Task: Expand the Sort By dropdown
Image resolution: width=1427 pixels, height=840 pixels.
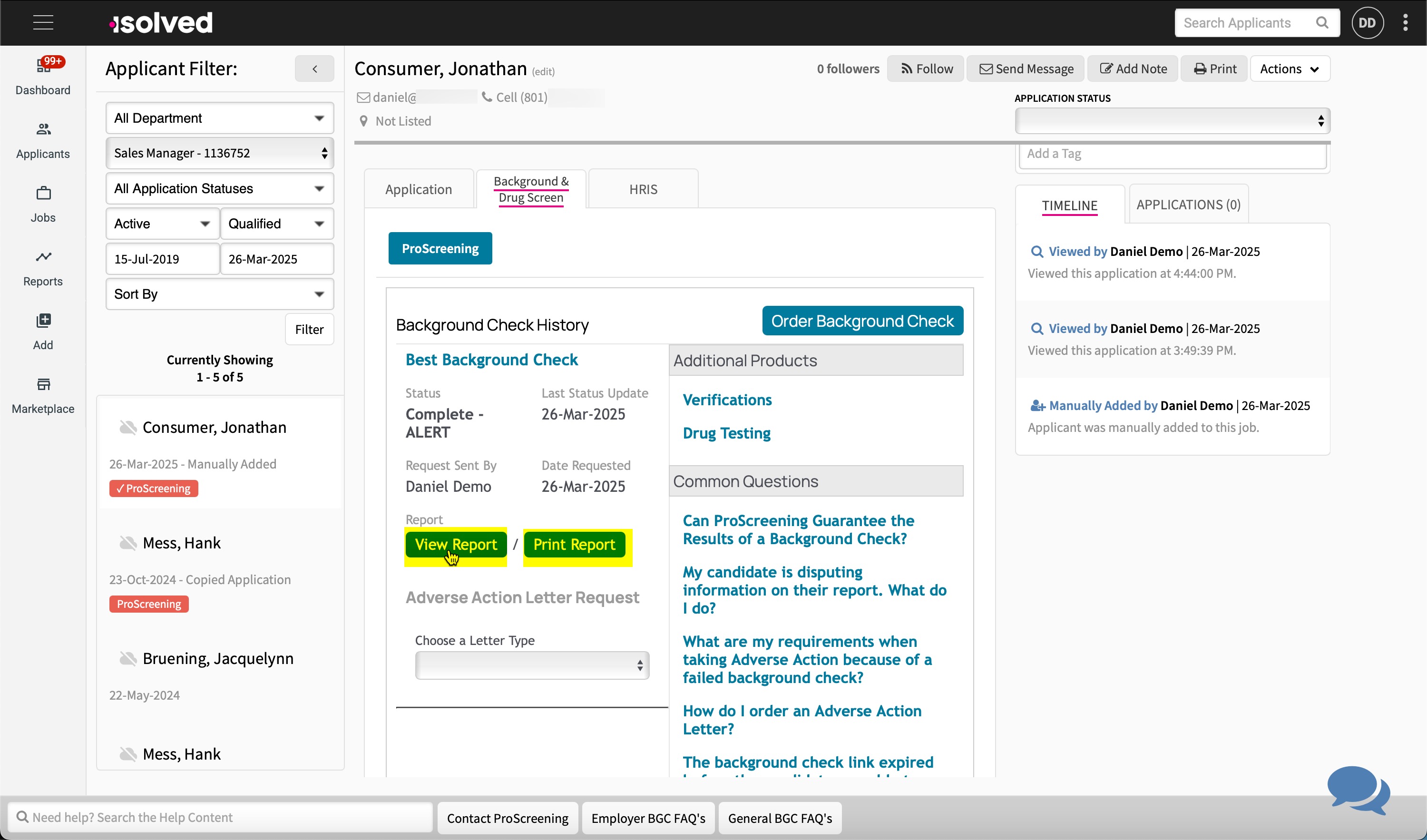Action: (220, 294)
